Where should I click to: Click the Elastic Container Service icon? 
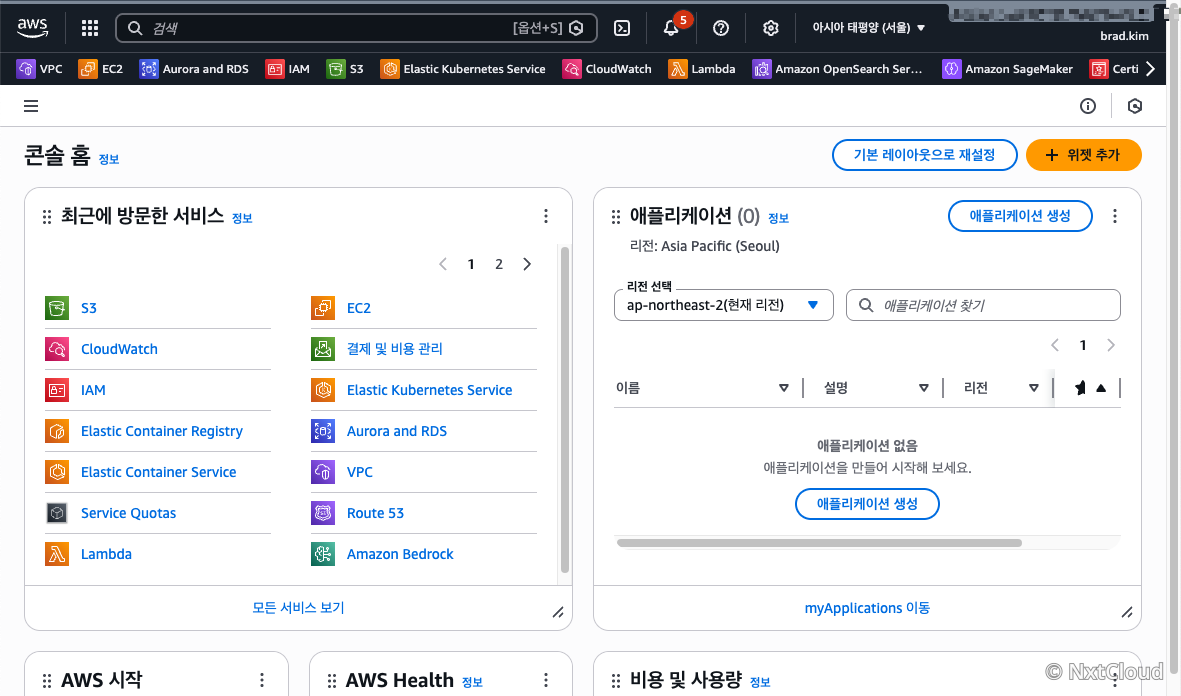(57, 472)
